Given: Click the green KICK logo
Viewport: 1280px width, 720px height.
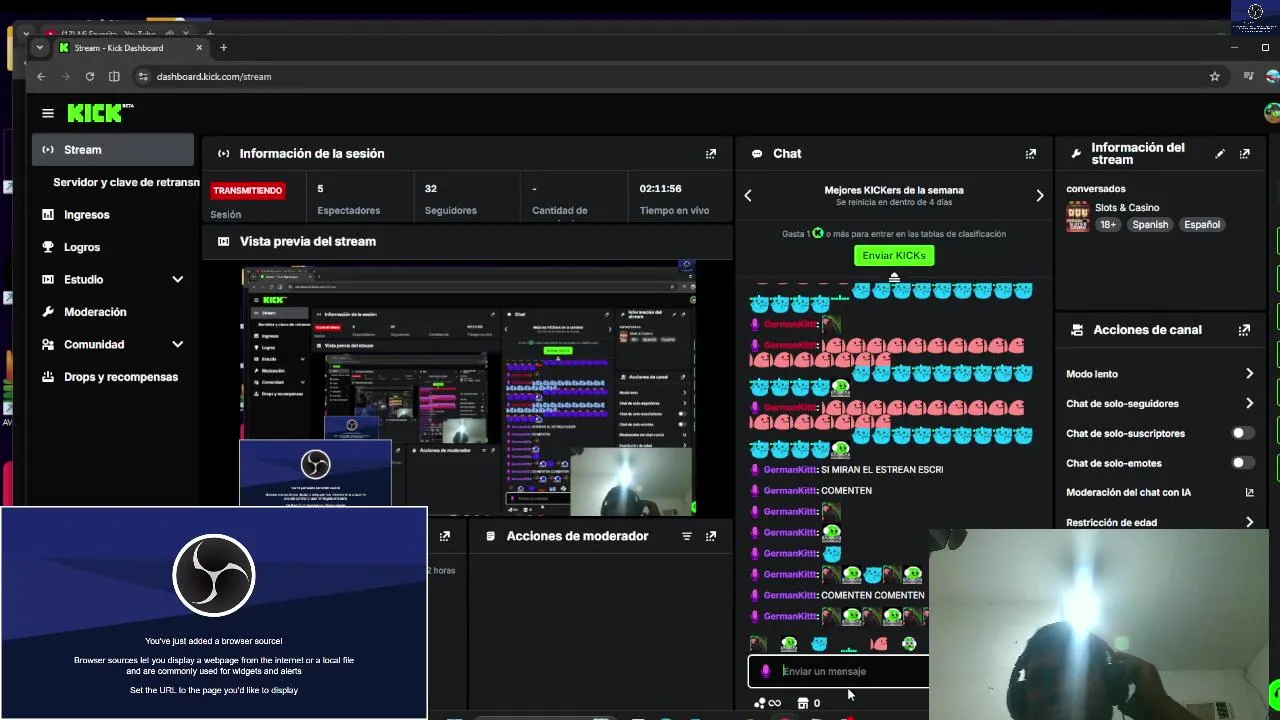Looking at the screenshot, I should [100, 113].
